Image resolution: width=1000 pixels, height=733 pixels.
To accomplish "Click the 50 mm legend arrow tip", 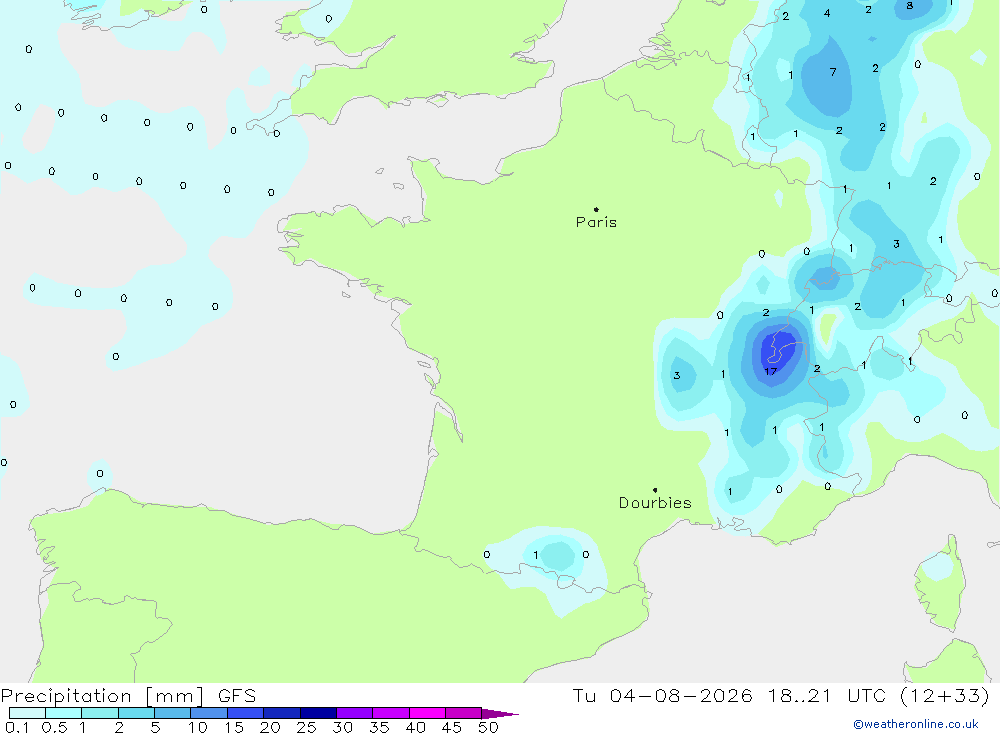I will (501, 714).
